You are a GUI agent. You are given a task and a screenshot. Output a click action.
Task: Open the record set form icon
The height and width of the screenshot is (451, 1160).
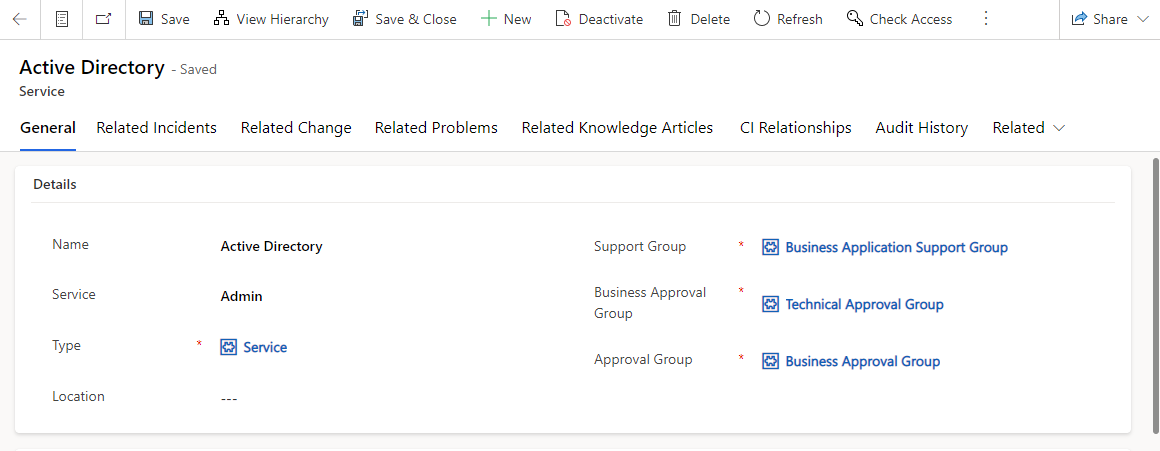[62, 19]
